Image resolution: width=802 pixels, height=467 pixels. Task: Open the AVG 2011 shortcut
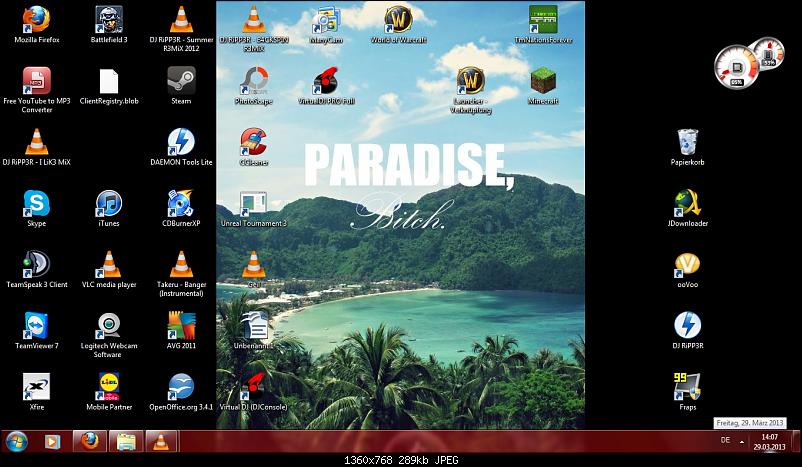click(181, 326)
